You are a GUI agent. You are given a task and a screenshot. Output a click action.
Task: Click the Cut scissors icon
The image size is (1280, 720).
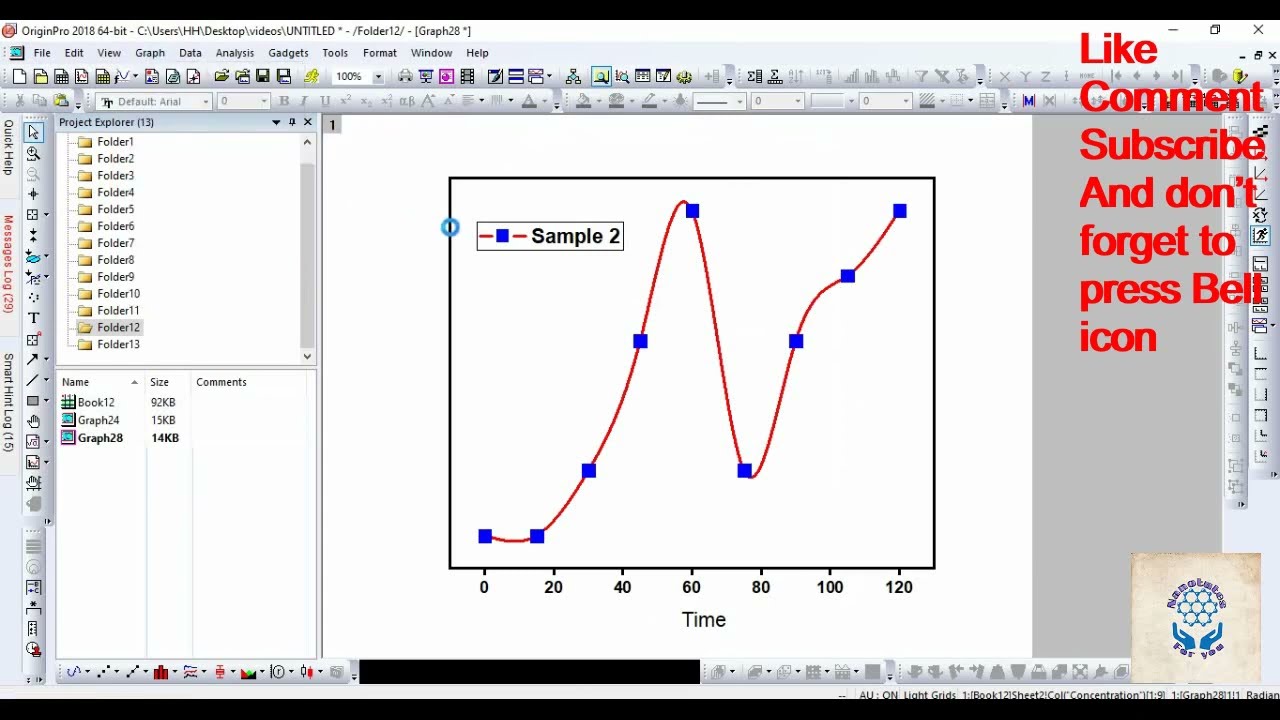19,101
